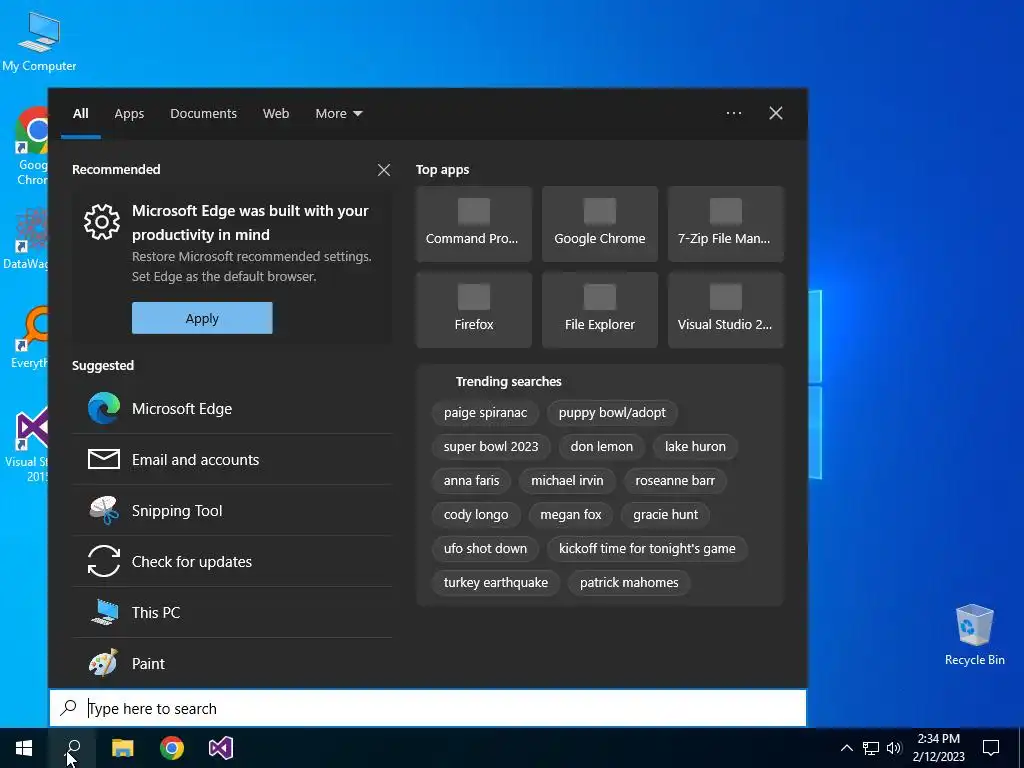Select the DataWag desktop shortcut
Image resolution: width=1024 pixels, height=768 pixels.
pos(26,238)
